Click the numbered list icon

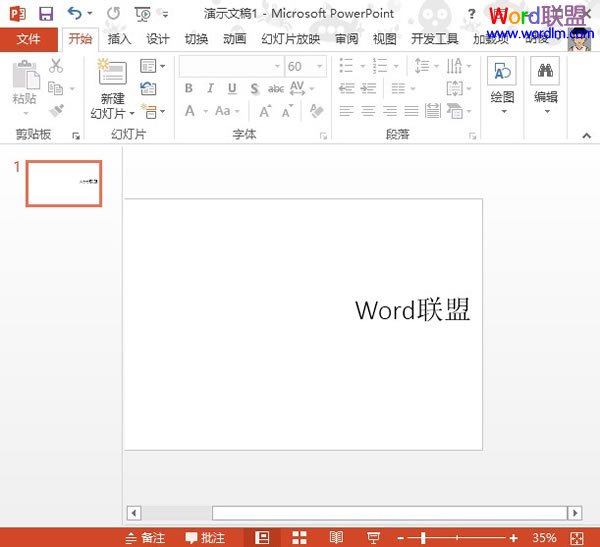point(380,66)
